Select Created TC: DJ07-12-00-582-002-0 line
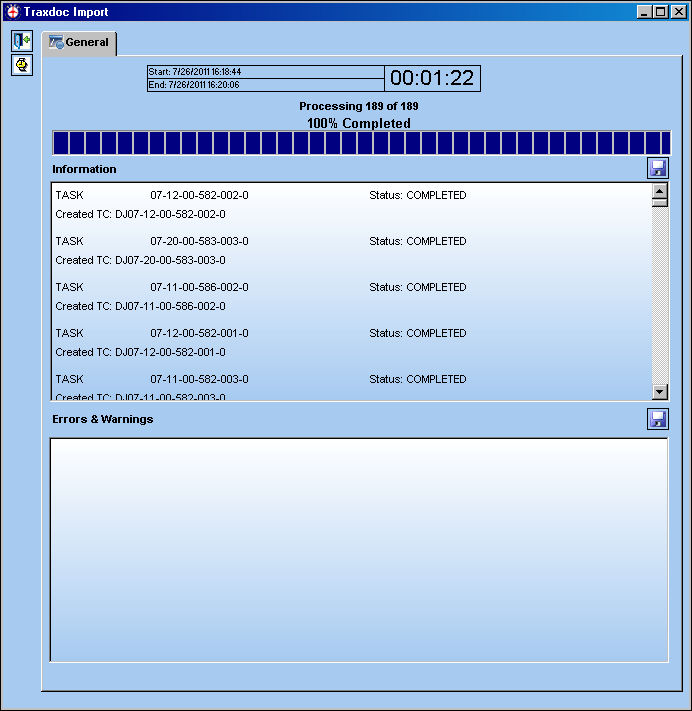Image resolution: width=692 pixels, height=711 pixels. 141,214
